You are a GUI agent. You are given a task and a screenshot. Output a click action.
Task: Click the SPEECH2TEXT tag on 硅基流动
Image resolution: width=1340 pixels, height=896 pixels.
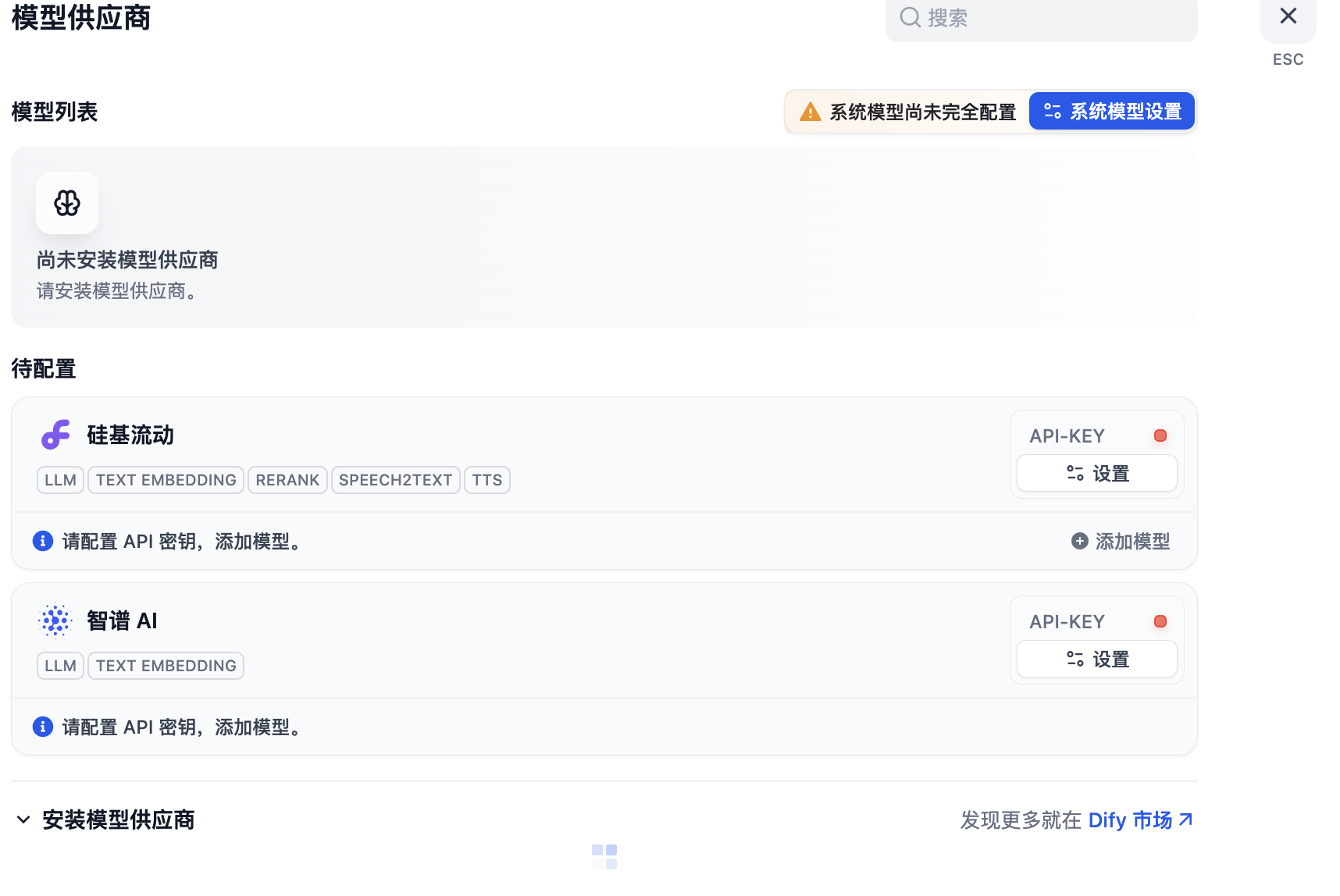[x=395, y=480]
